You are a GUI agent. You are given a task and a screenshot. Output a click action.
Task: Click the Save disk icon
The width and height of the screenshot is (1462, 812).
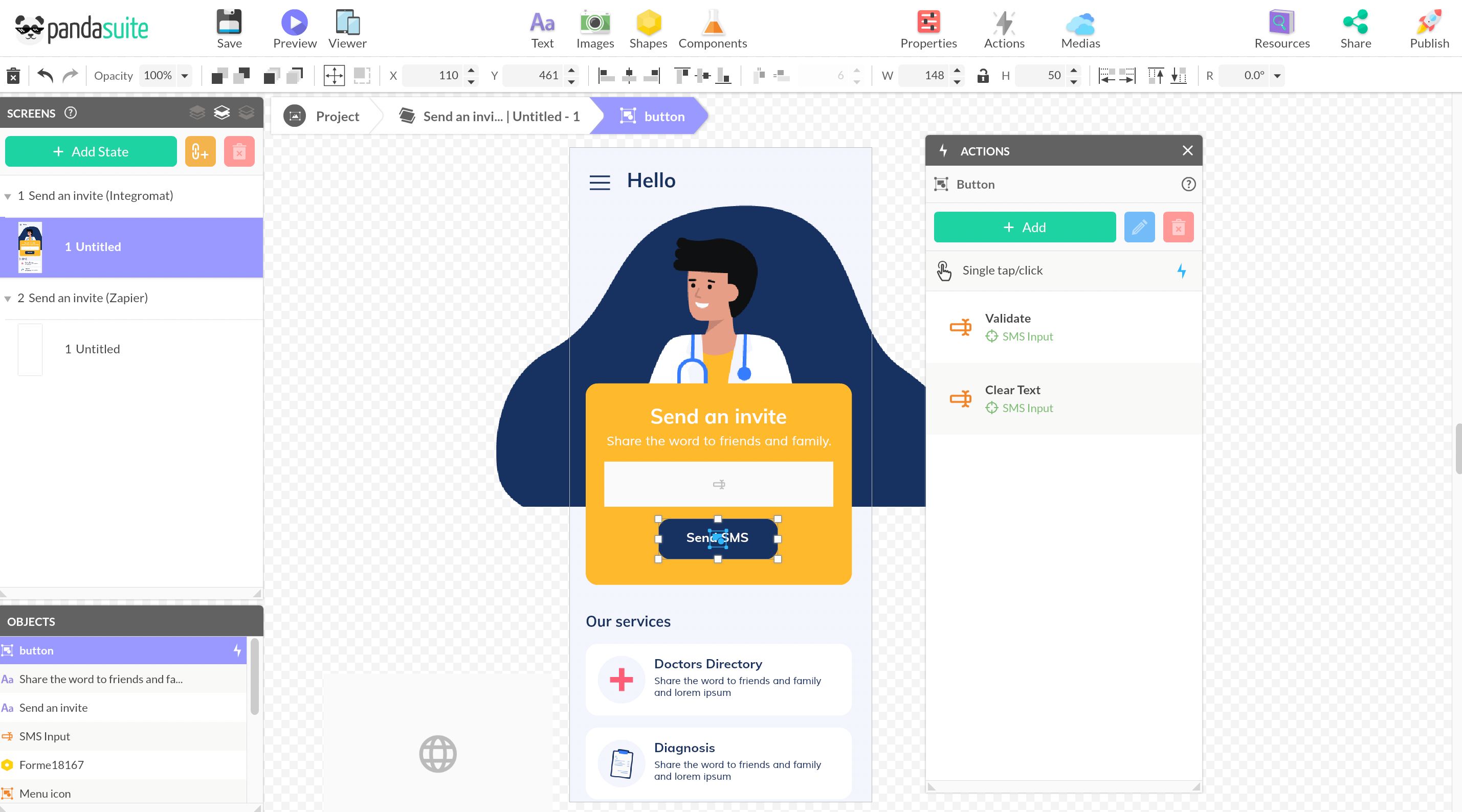coord(229,22)
